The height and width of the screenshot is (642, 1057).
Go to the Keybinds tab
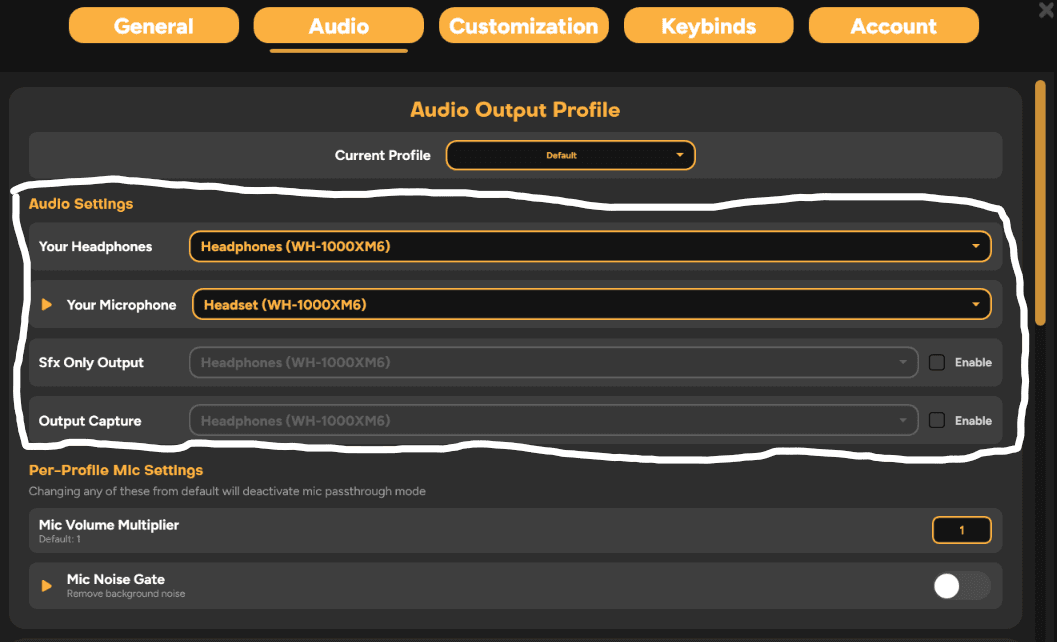708,26
